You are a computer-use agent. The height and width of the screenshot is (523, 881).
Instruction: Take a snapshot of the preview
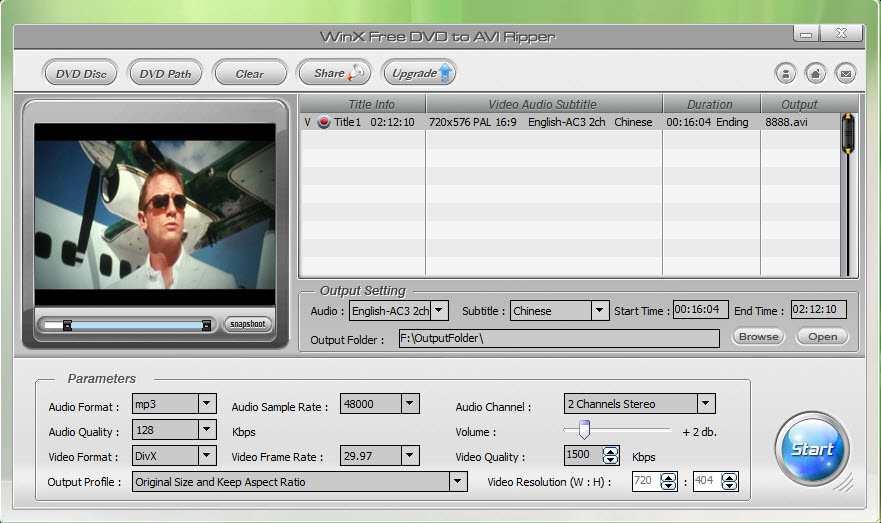click(247, 324)
